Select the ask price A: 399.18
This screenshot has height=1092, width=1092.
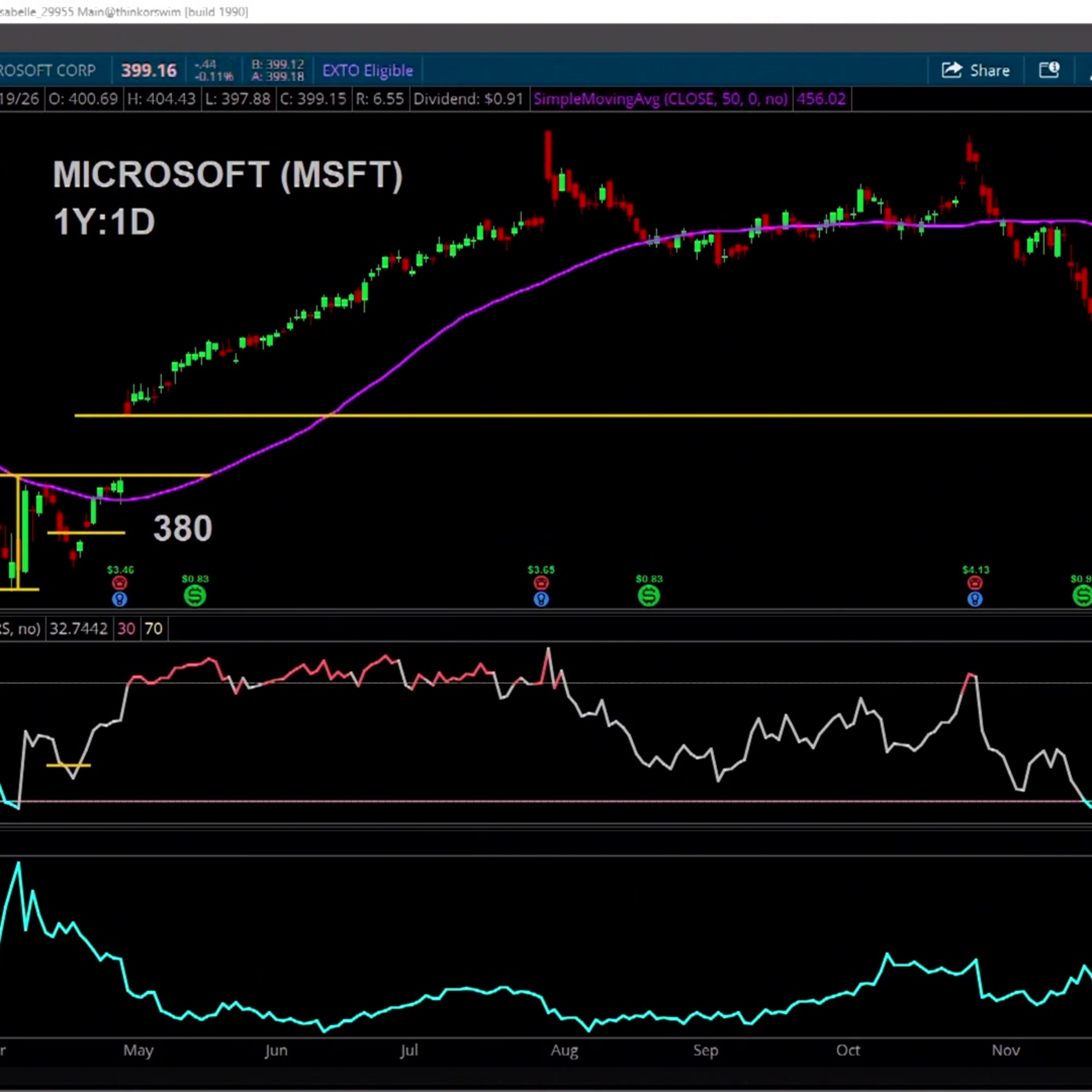277,76
